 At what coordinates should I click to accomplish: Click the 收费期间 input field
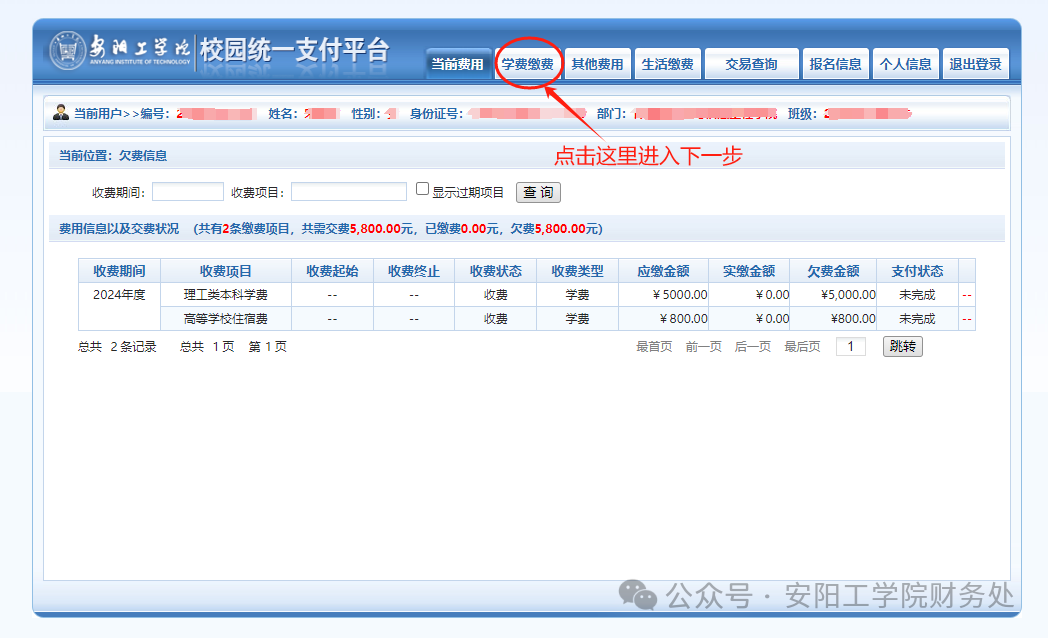188,192
